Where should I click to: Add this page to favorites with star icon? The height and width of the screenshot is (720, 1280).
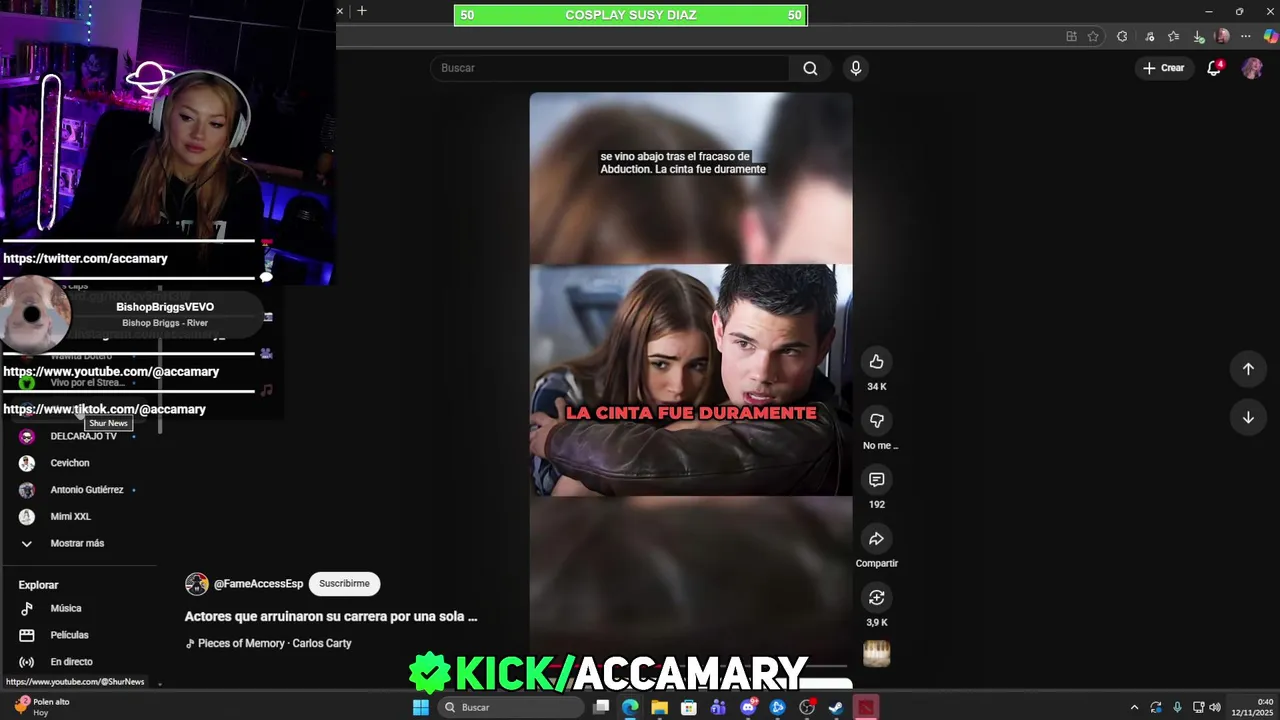tap(1093, 36)
